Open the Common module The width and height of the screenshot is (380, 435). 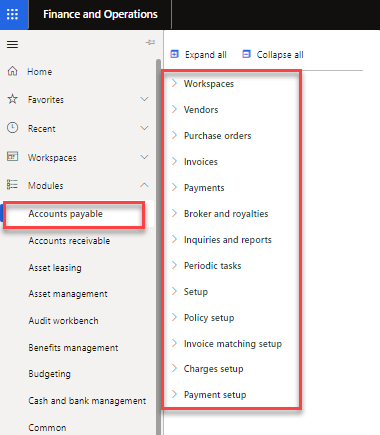pyautogui.click(x=47, y=428)
